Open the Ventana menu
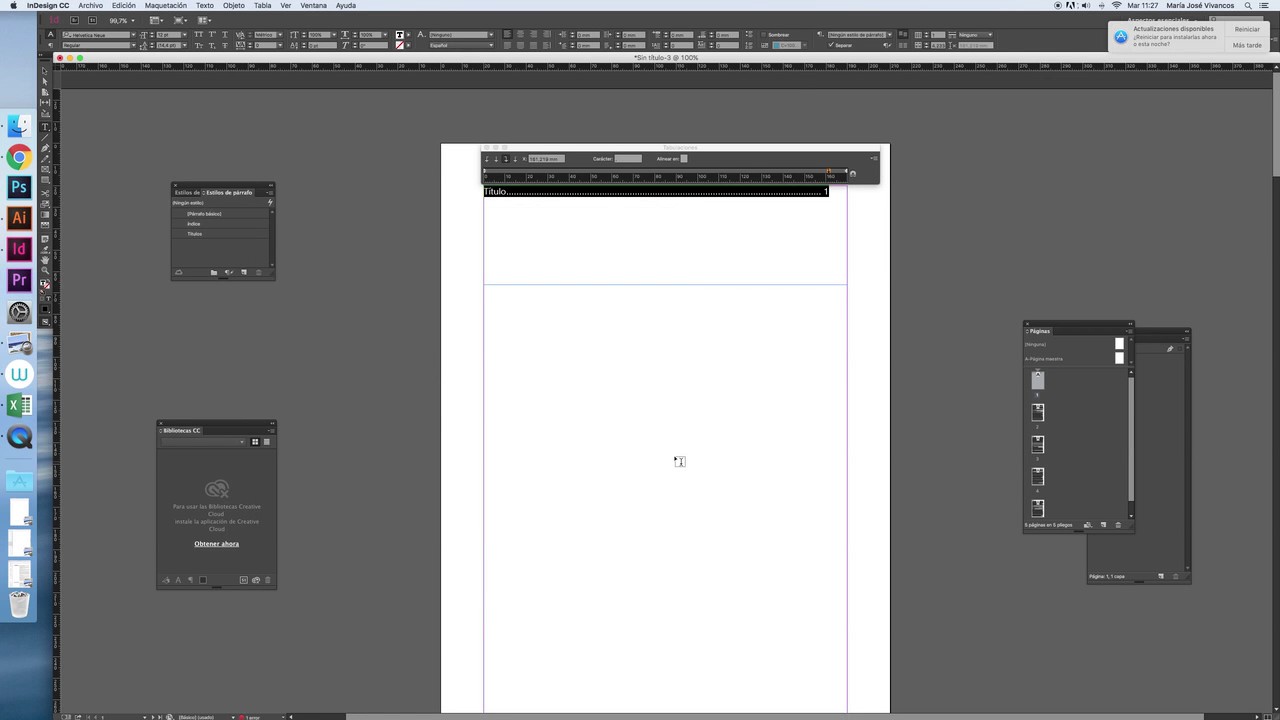This screenshot has width=1280, height=720. [313, 6]
